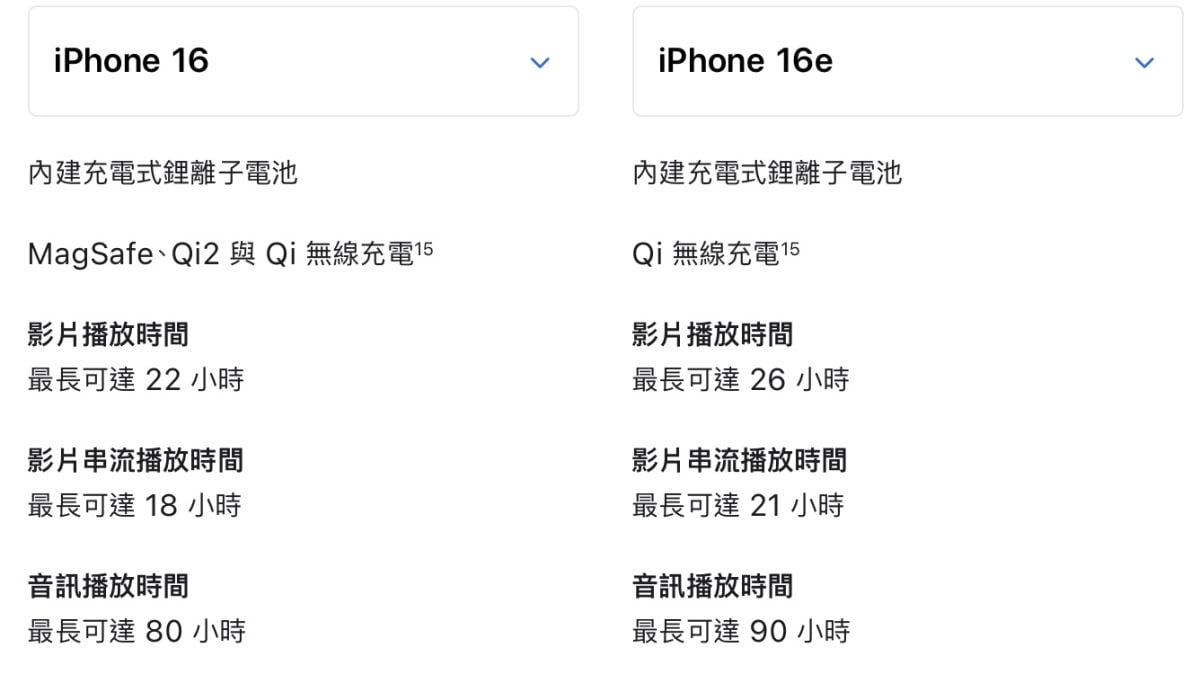Select 內建充電式鋰離子電池 under iPhone 16e
This screenshot has width=1200, height=674.
pos(767,173)
